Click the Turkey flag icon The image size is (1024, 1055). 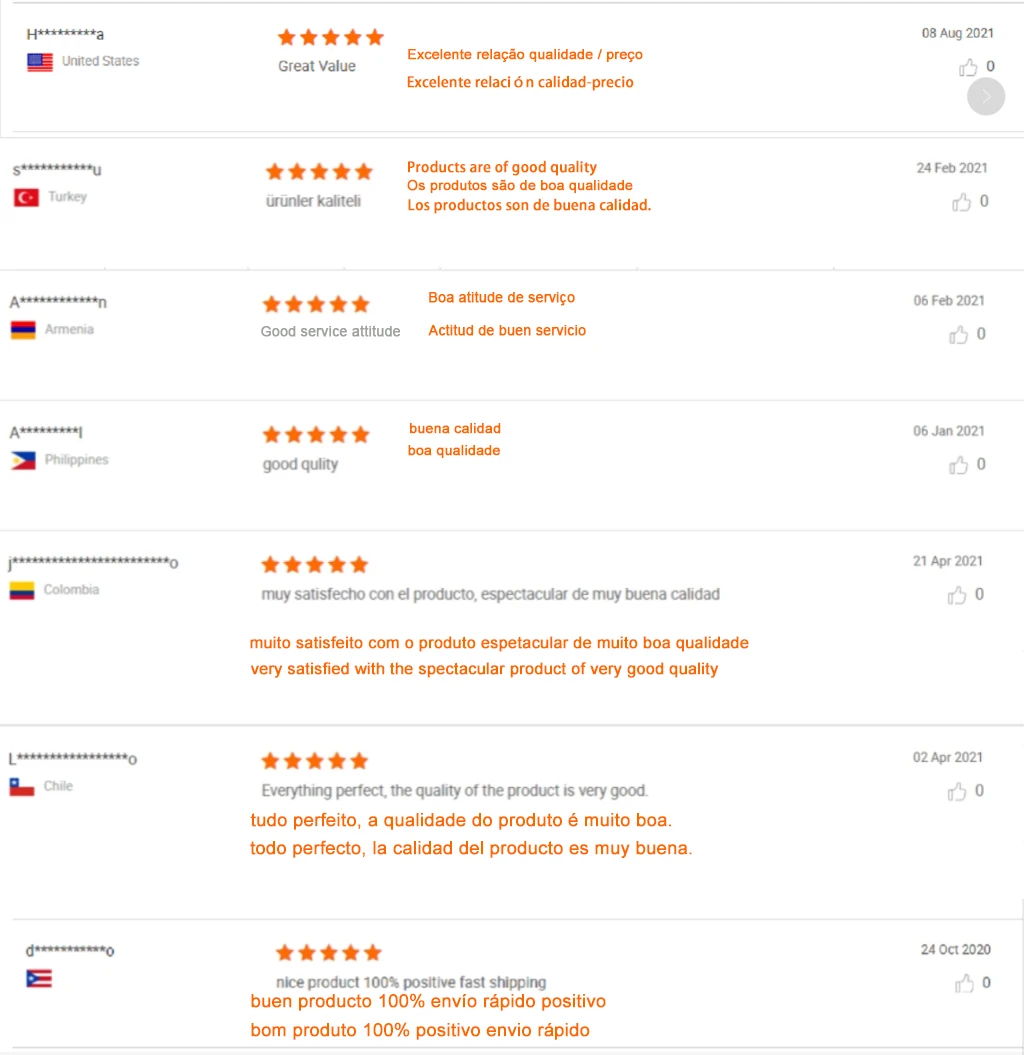click(x=26, y=197)
